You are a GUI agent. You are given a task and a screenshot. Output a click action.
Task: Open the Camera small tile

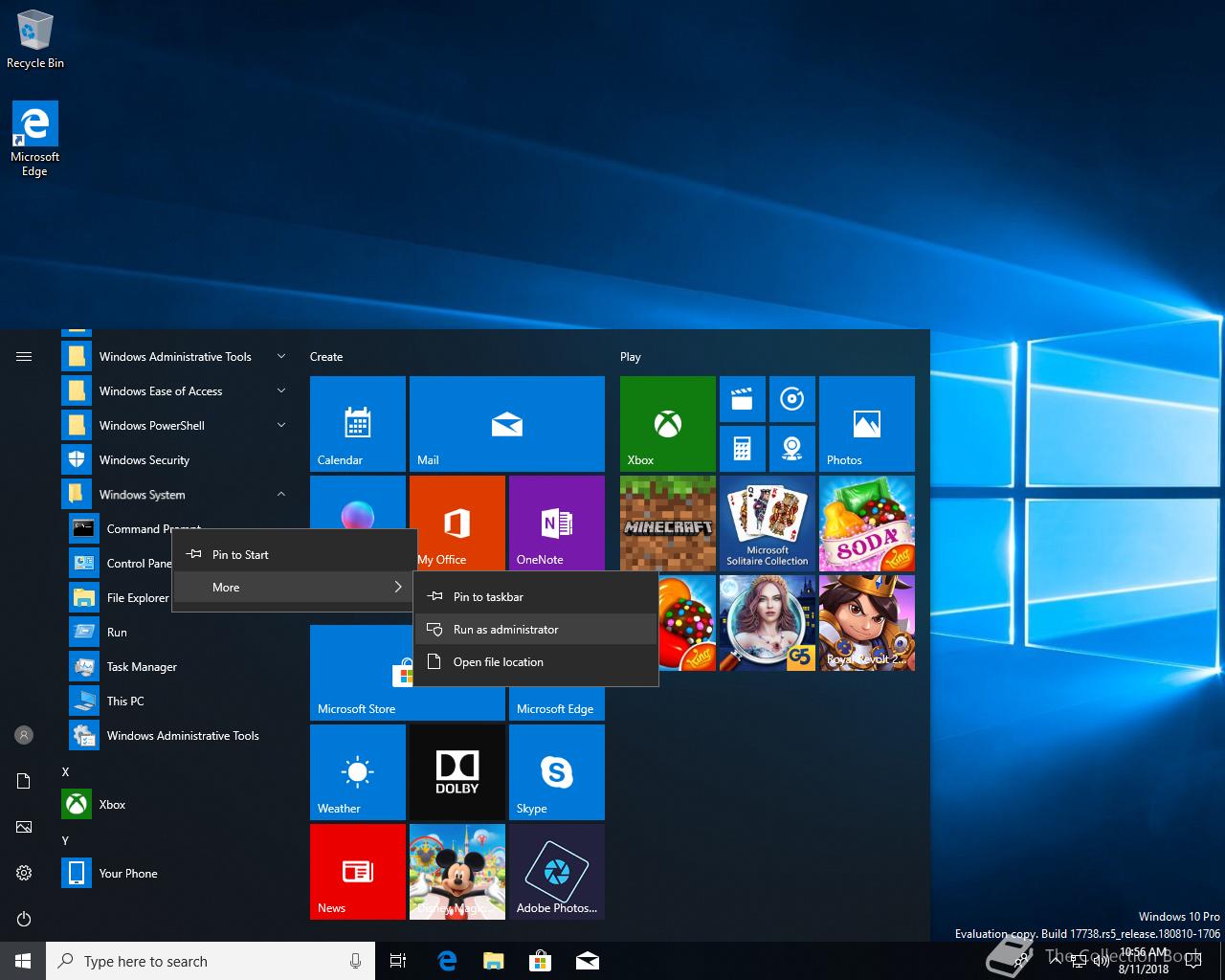[792, 449]
